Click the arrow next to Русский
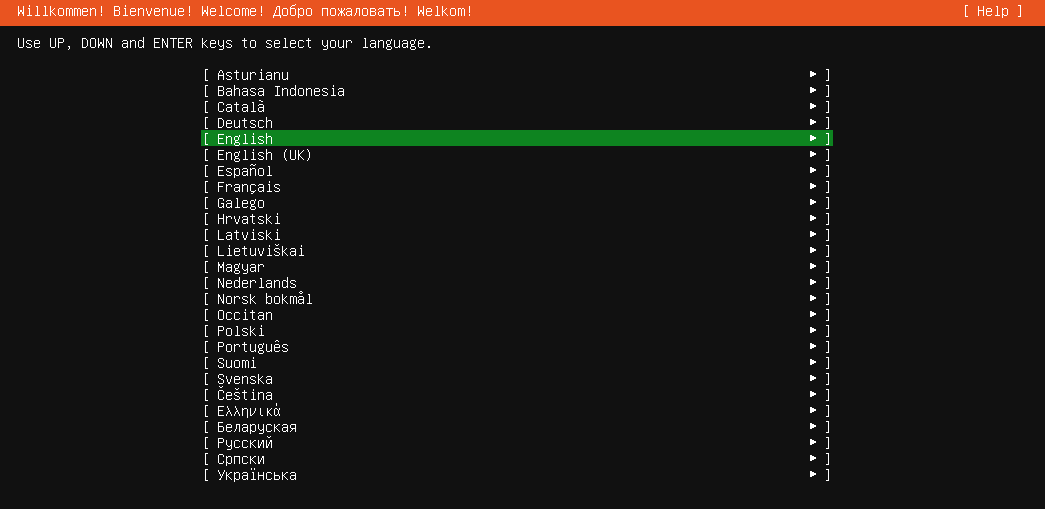 814,443
